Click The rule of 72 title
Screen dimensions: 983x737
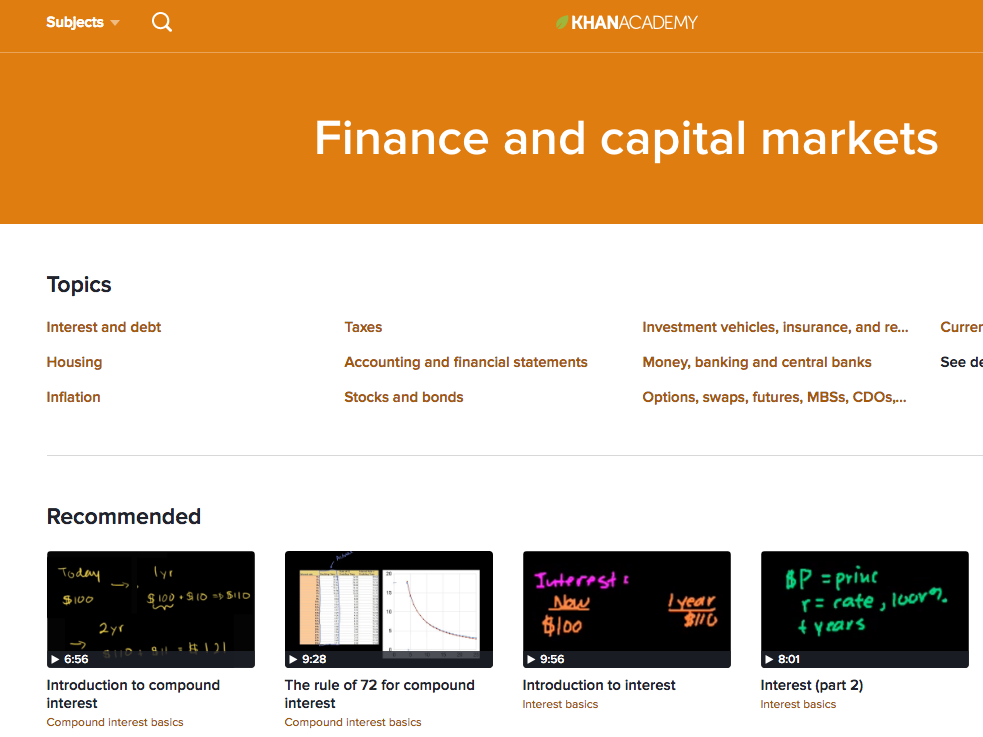[379, 694]
